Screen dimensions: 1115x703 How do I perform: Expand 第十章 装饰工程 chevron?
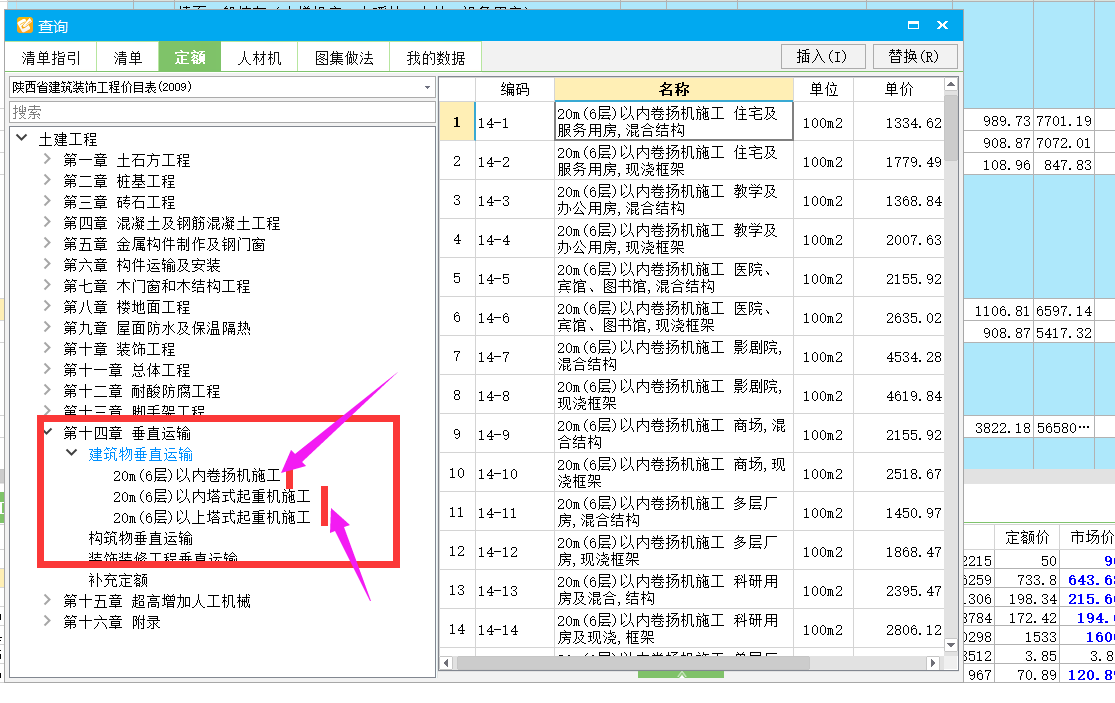(48, 348)
